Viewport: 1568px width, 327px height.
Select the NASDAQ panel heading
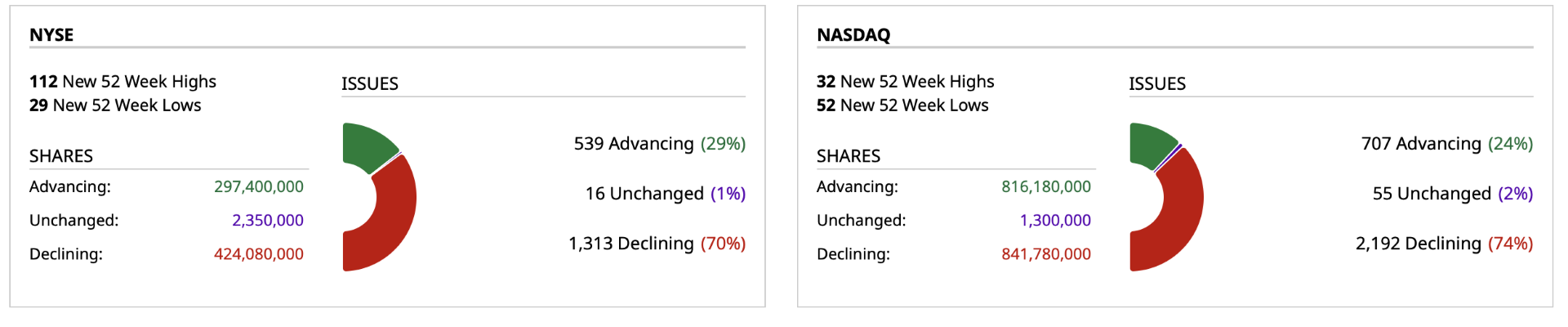[853, 35]
